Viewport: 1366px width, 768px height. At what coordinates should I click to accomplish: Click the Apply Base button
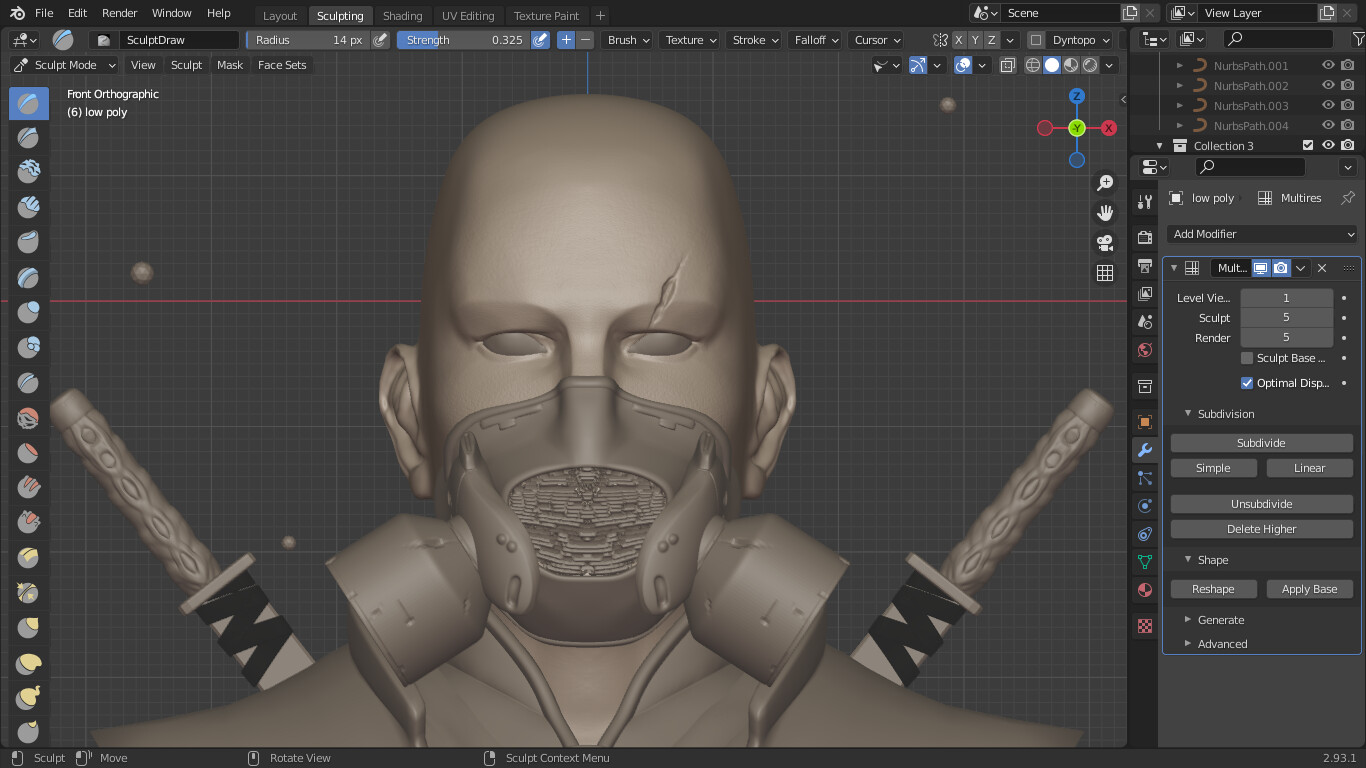[x=1309, y=588]
